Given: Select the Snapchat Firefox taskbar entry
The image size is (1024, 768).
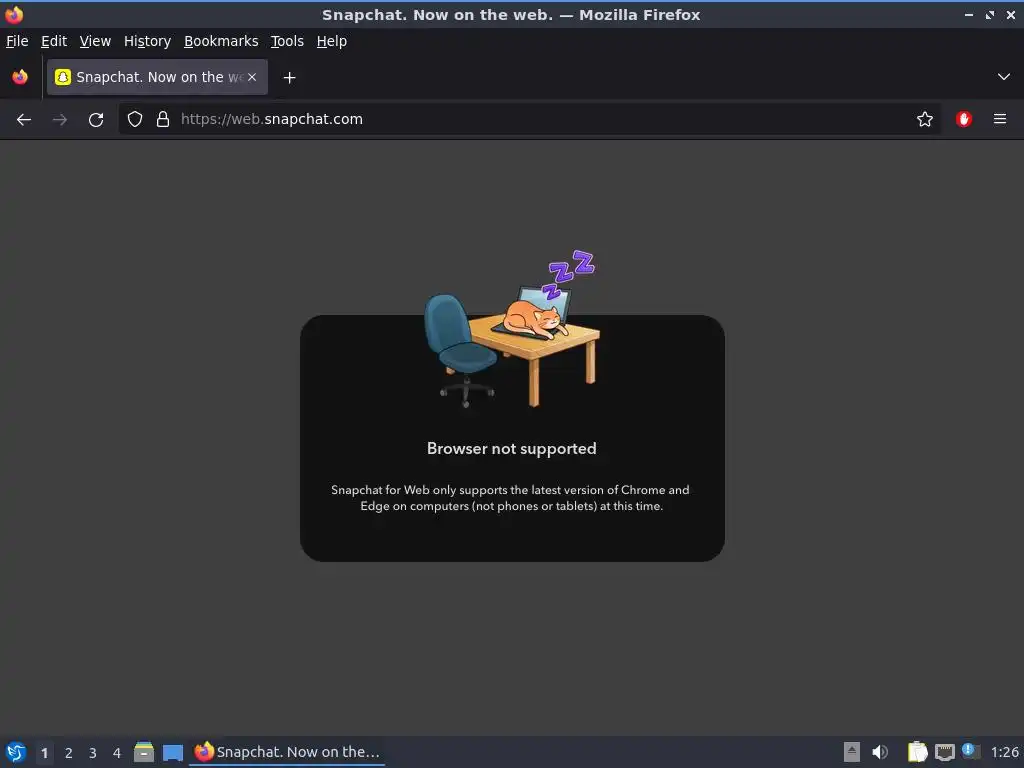Looking at the screenshot, I should pos(287,752).
